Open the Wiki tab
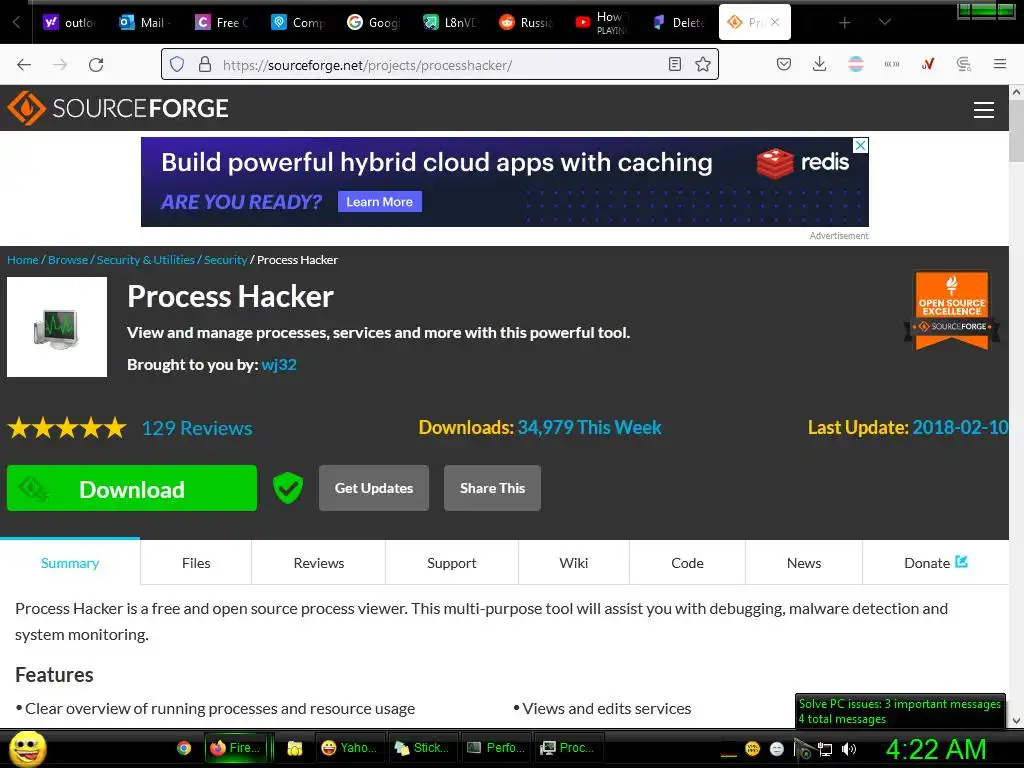 click(574, 563)
